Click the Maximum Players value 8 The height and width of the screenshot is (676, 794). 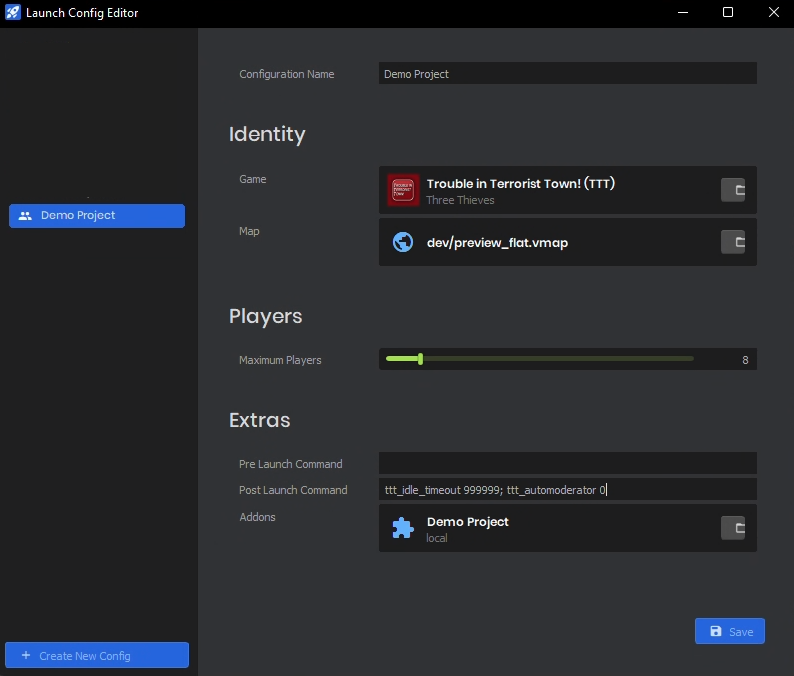[x=745, y=360]
